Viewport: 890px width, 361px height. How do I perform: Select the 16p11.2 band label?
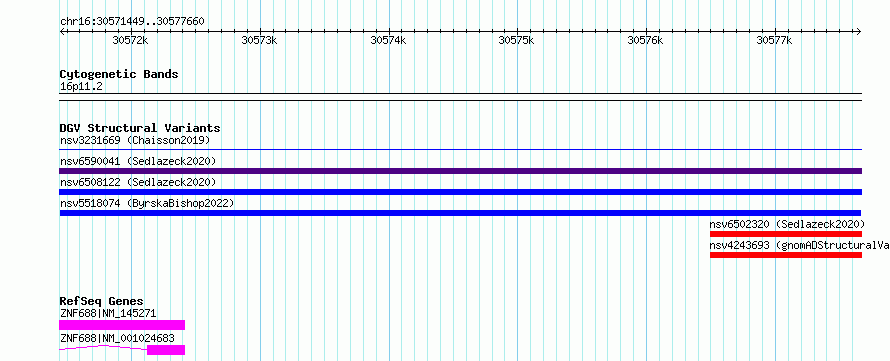81,87
